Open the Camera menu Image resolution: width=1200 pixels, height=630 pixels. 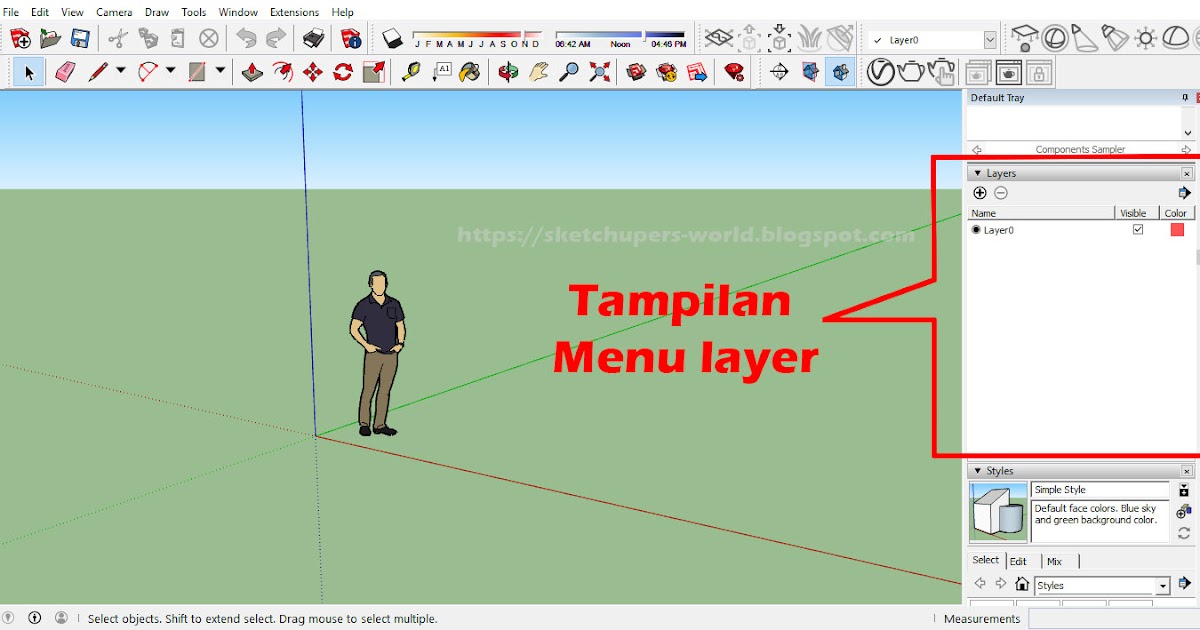[114, 12]
